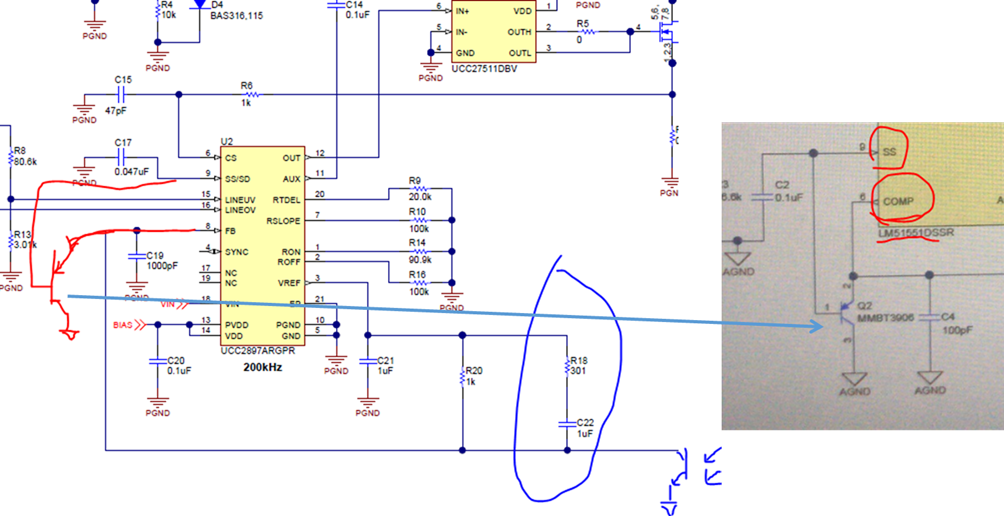The height and width of the screenshot is (516, 1004).
Task: Select the AUX pin label on U2
Action: (293, 179)
